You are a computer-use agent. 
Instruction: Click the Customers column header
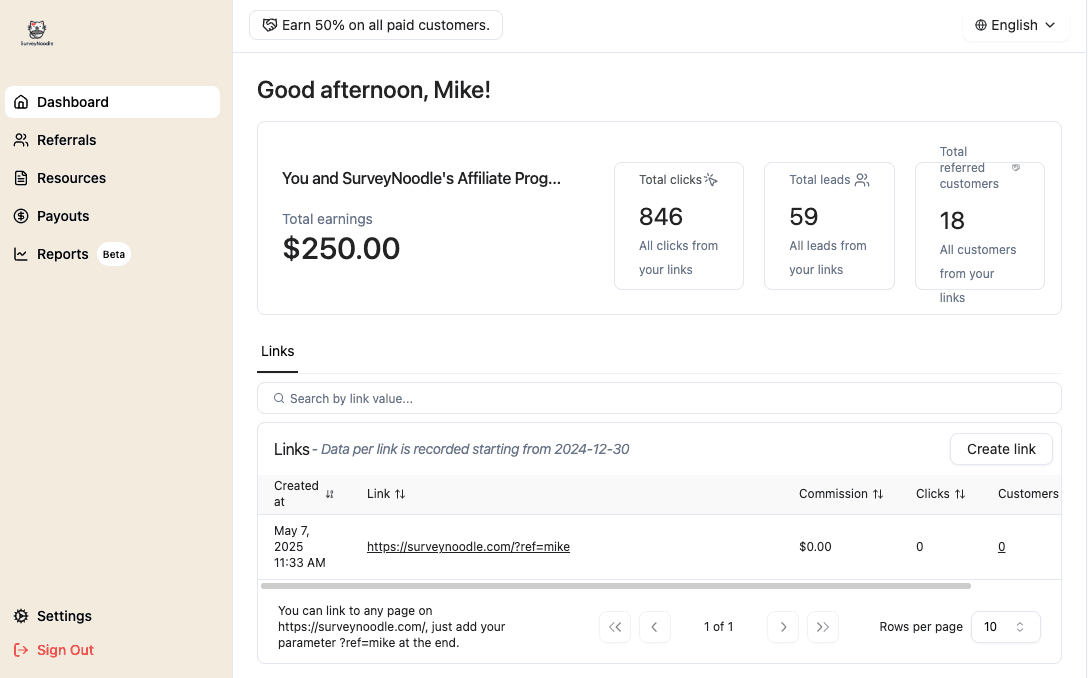click(x=1028, y=494)
